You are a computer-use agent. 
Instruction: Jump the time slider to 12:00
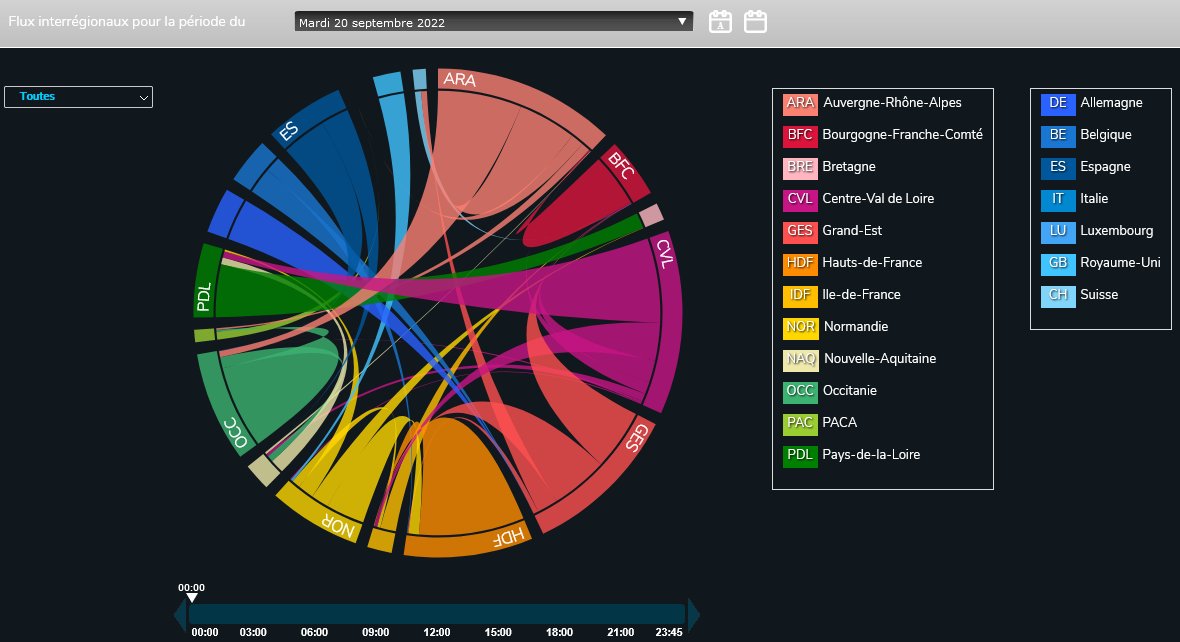tap(436, 632)
